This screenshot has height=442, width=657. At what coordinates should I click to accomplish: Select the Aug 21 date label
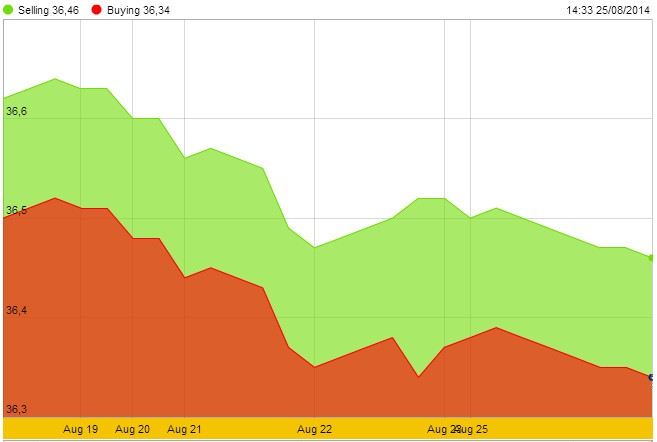click(x=184, y=429)
